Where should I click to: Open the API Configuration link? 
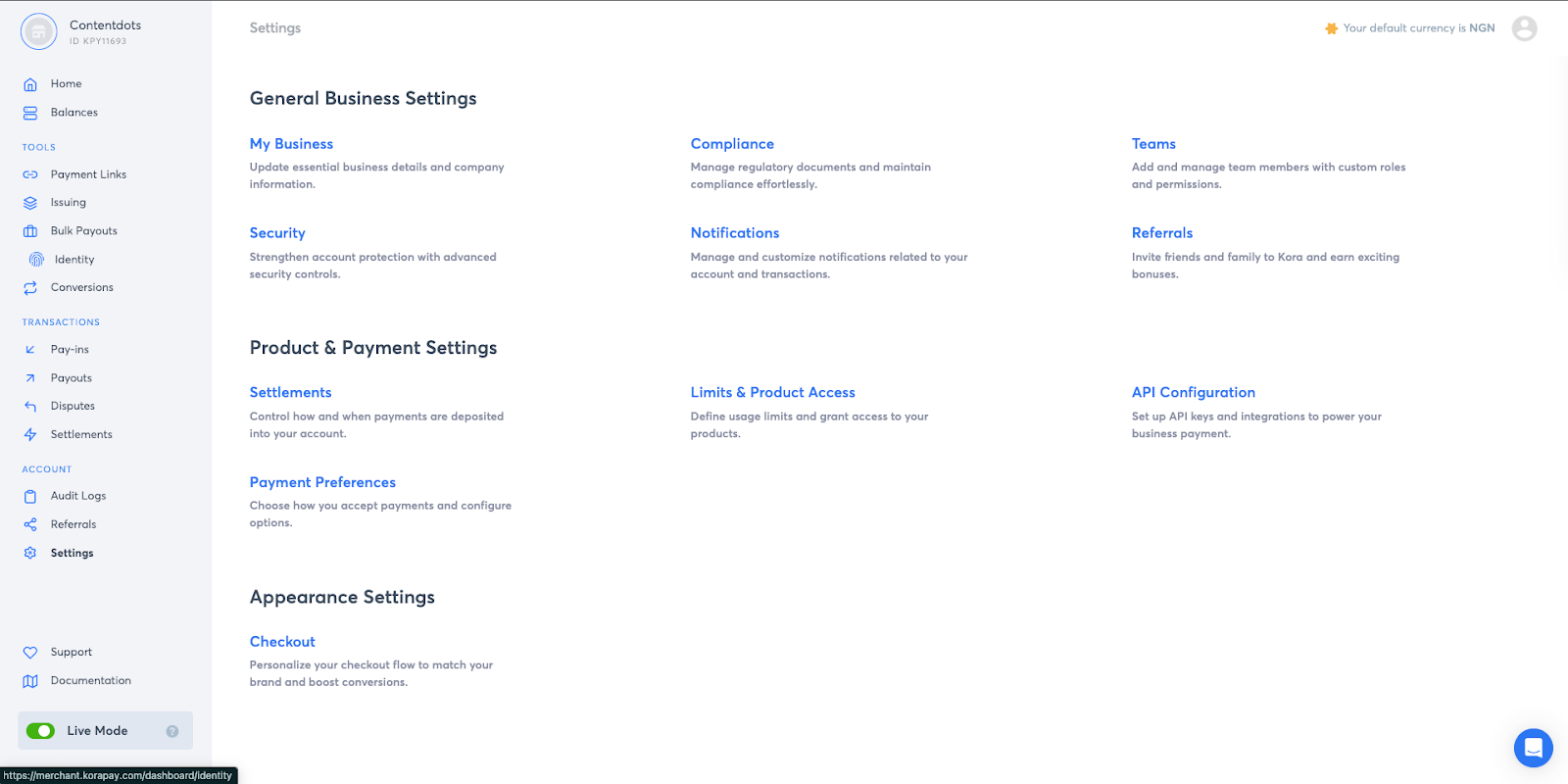(x=1194, y=393)
